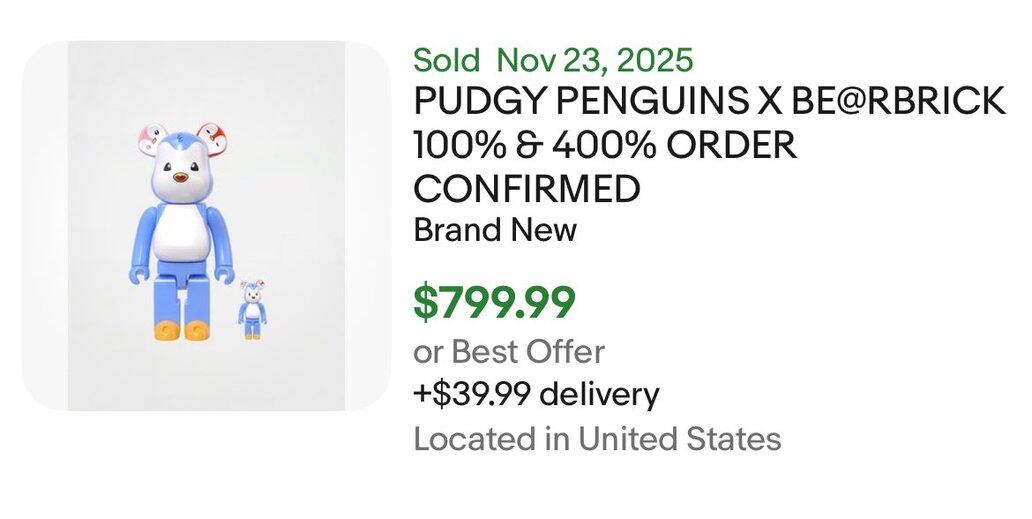The width and height of the screenshot is (1032, 519).
Task: Click the listing product thumbnail image
Action: [x=205, y=225]
